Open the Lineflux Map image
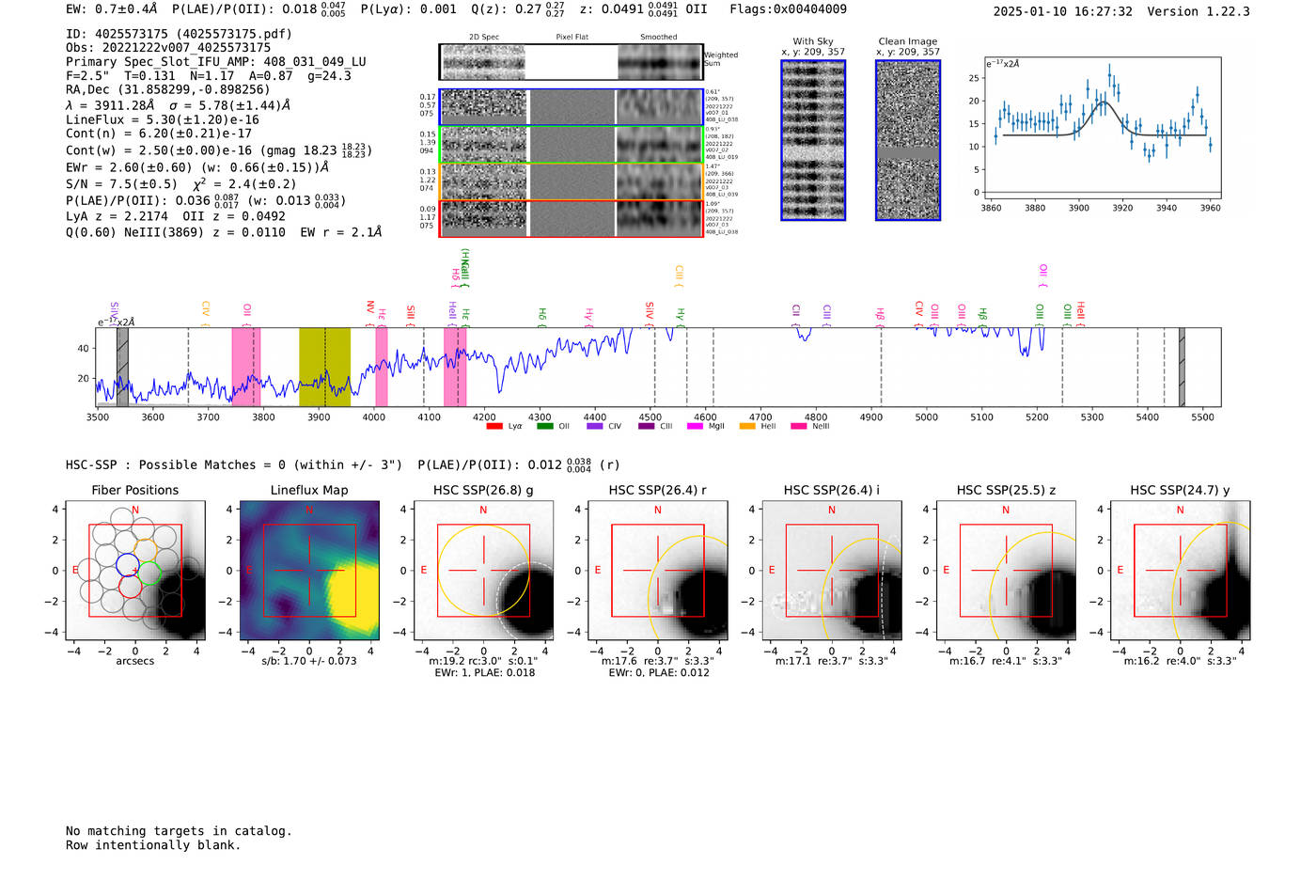1316x896 pixels. 309,571
